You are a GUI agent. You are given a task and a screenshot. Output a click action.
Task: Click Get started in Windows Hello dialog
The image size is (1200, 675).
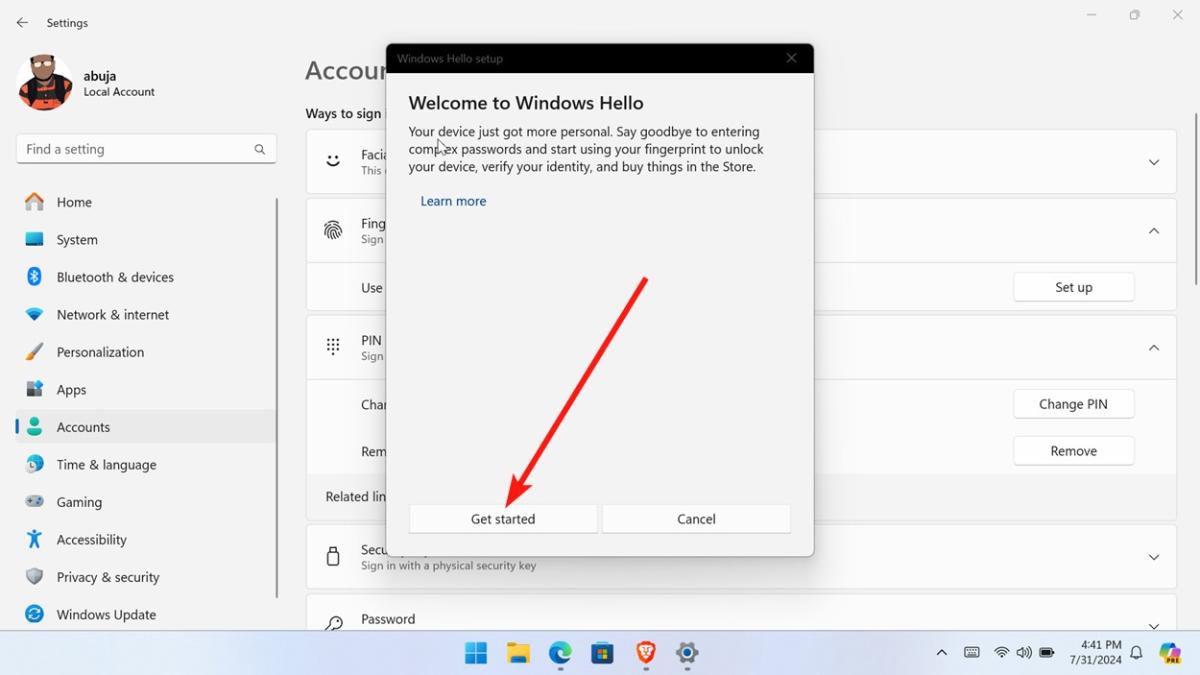pos(502,519)
